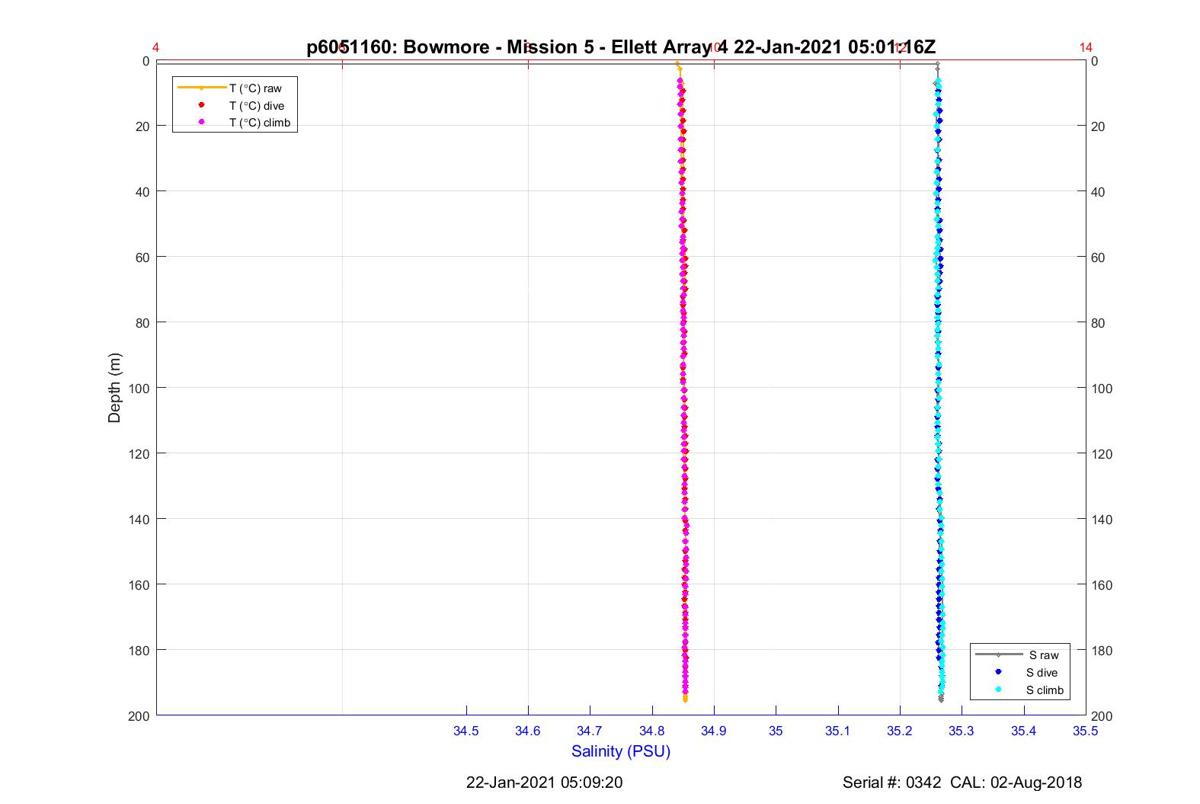Select the 'S dive' legend label
This screenshot has height=804, width=1200.
tap(1042, 673)
